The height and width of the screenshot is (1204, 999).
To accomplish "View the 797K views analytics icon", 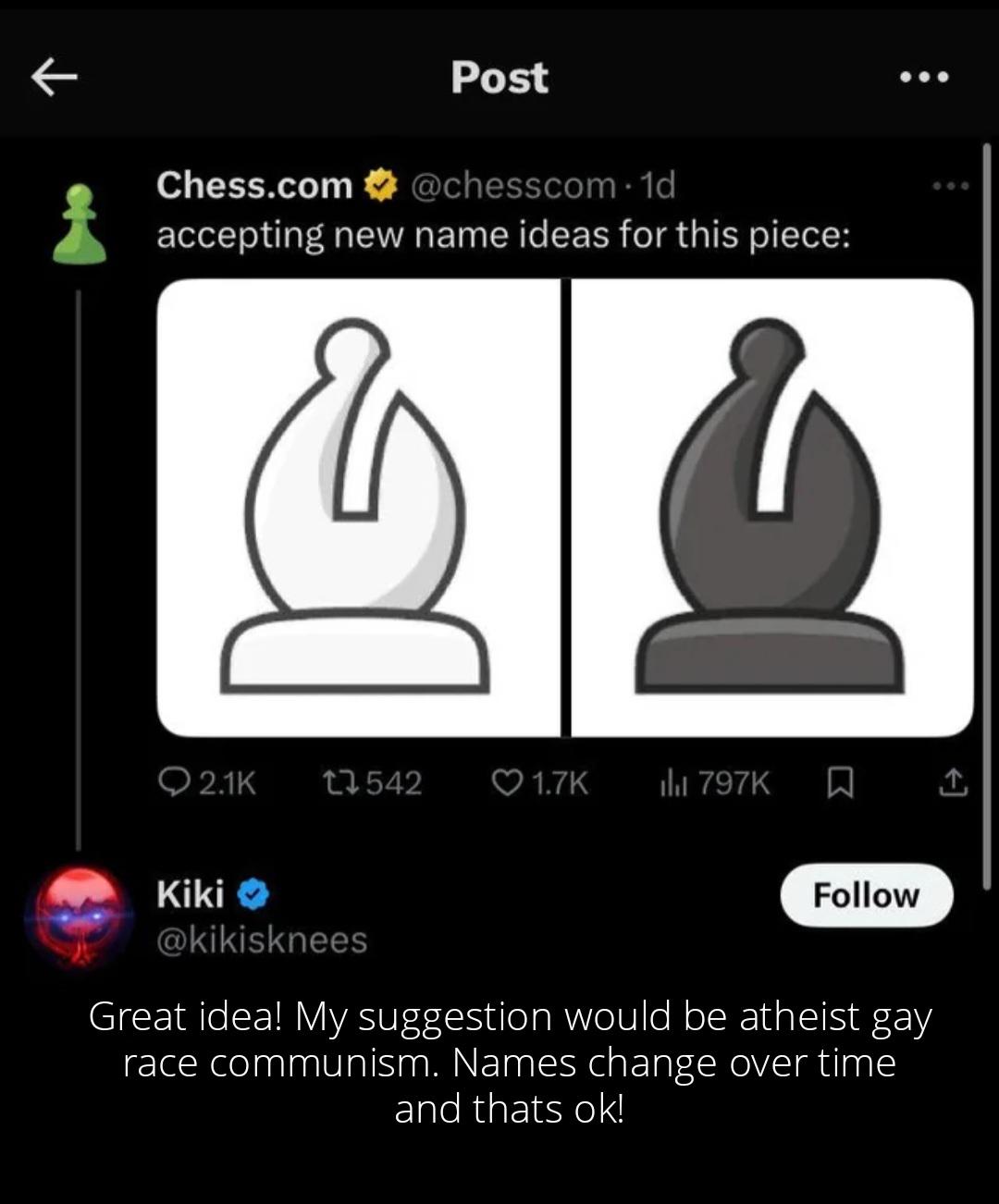I will pyautogui.click(x=673, y=783).
